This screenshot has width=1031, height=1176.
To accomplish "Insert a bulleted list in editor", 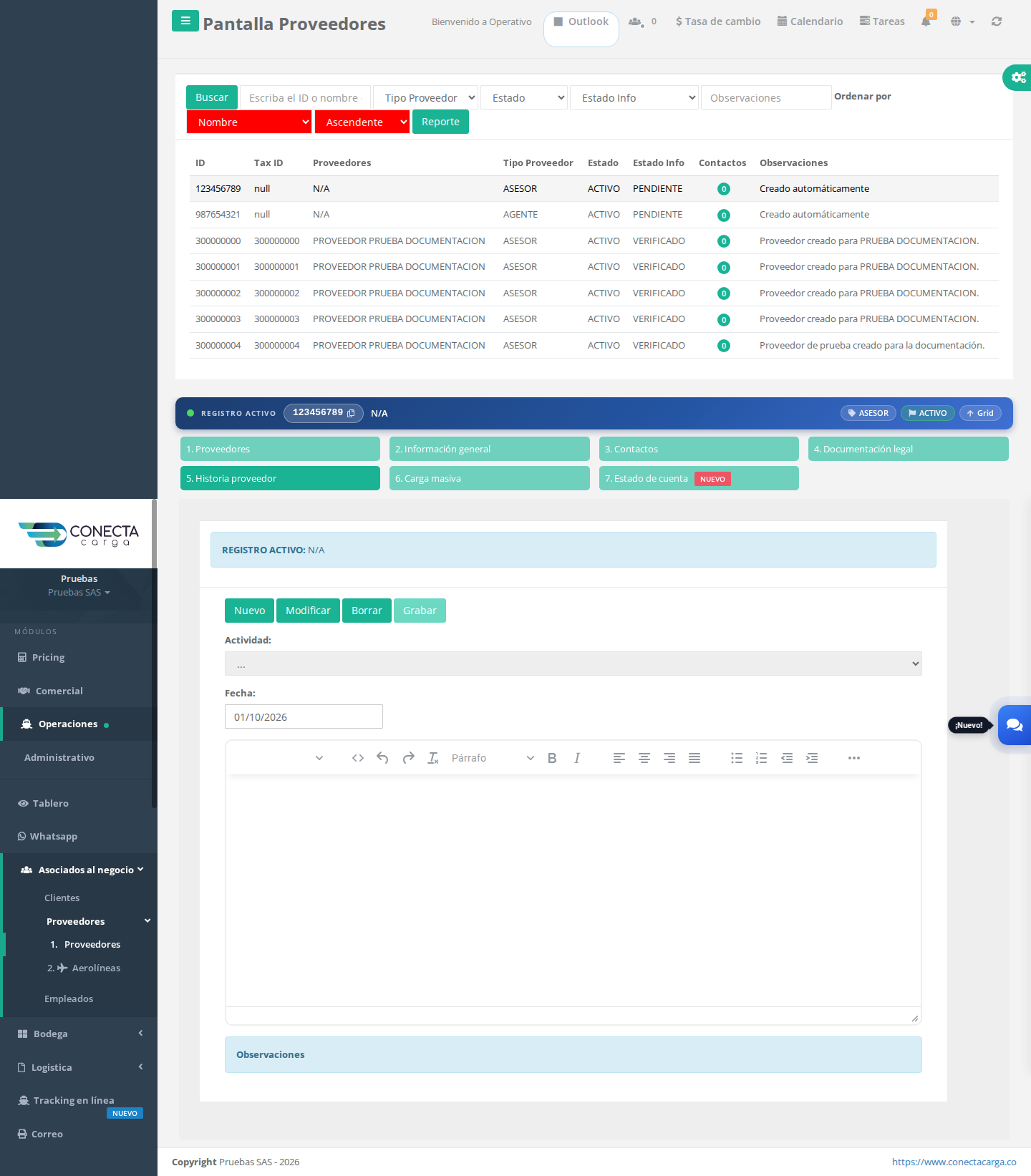I will point(737,758).
